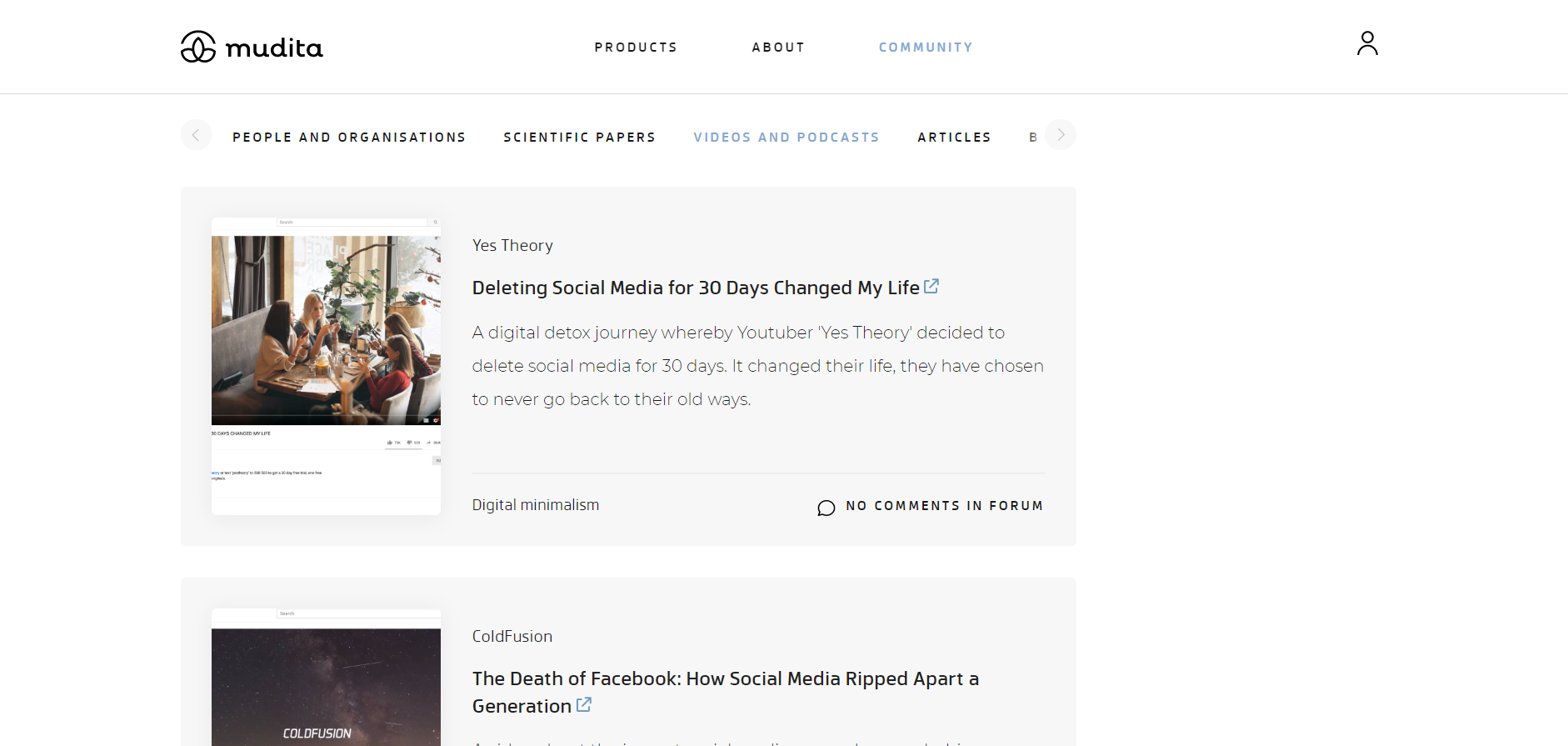Screen dimensions: 1568x746
Task: Click the external link icon after 'Changed My Life'
Action: click(931, 286)
